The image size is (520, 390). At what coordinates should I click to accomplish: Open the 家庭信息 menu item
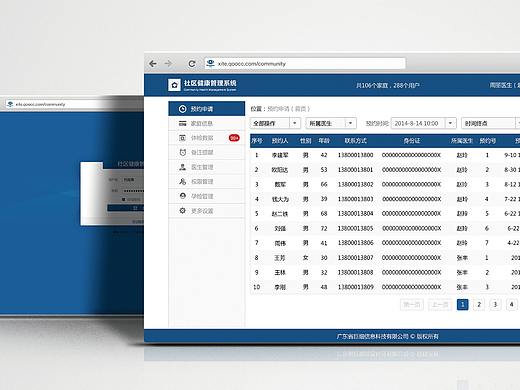point(207,123)
